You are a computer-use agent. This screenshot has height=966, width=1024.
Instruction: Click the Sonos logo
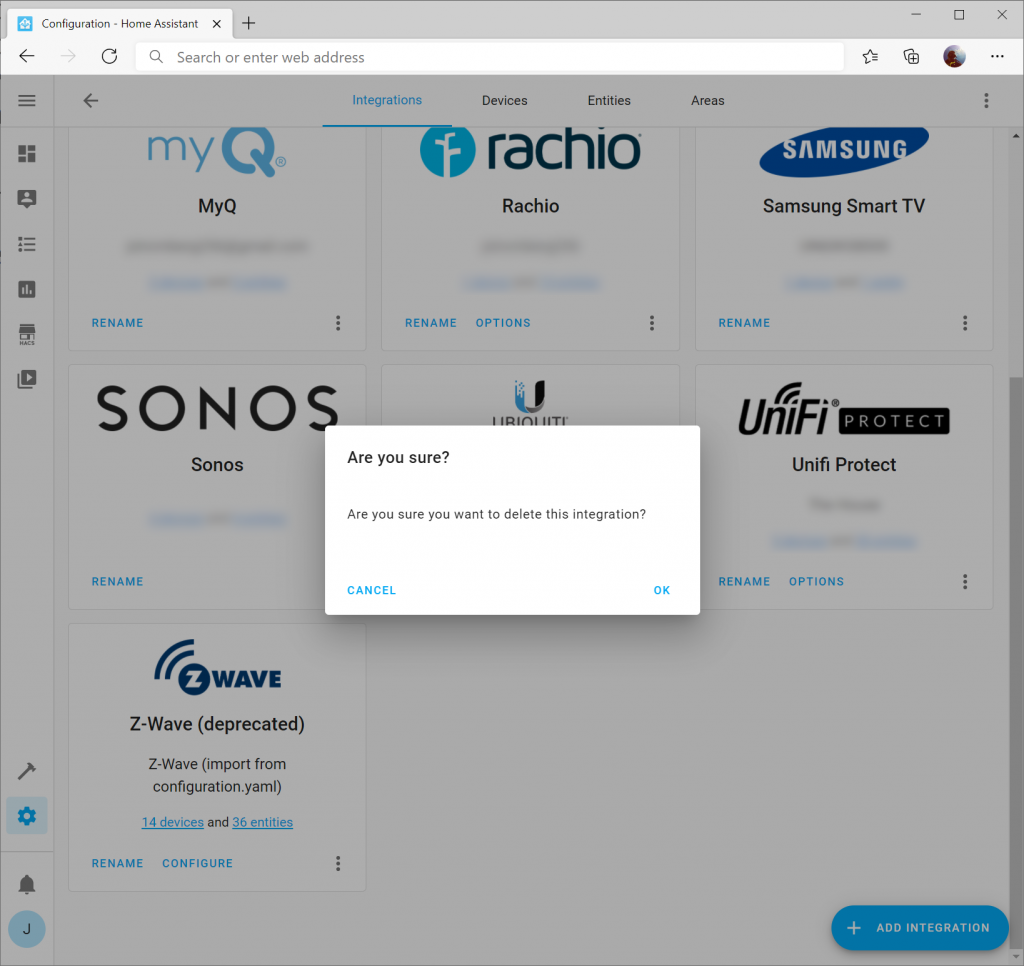[x=217, y=408]
